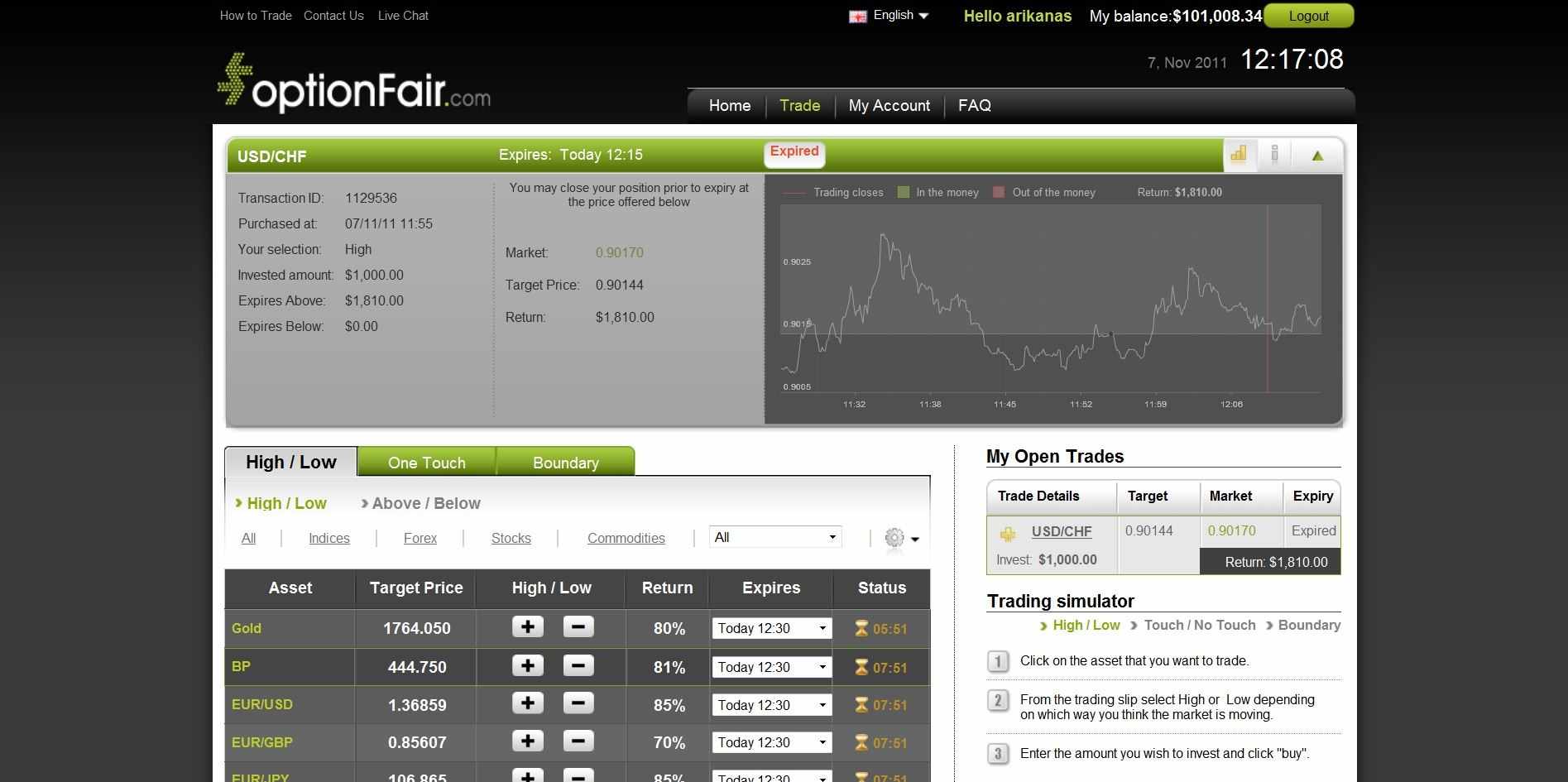The width and height of the screenshot is (1568, 782).
Task: Open the 'All' asset filter combo box
Action: pyautogui.click(x=774, y=536)
